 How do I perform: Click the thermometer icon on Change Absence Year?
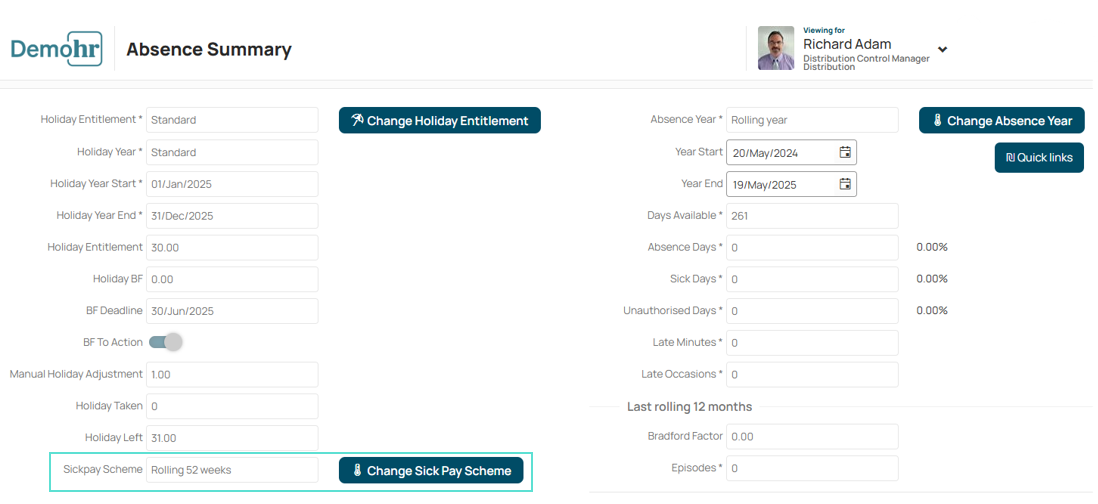click(937, 120)
